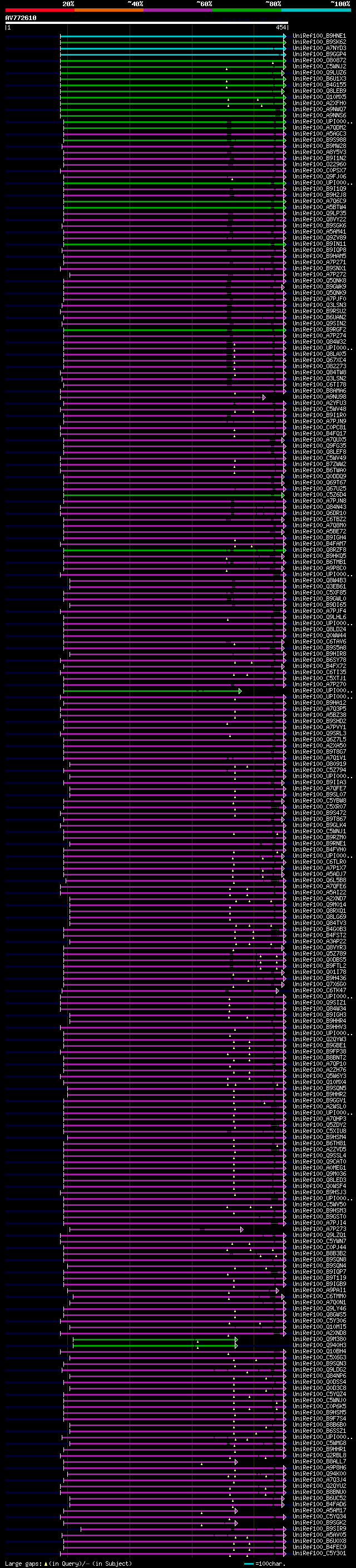Select hit label UniRef100_Q69T67
The image size is (356, 1568).
click(x=319, y=483)
